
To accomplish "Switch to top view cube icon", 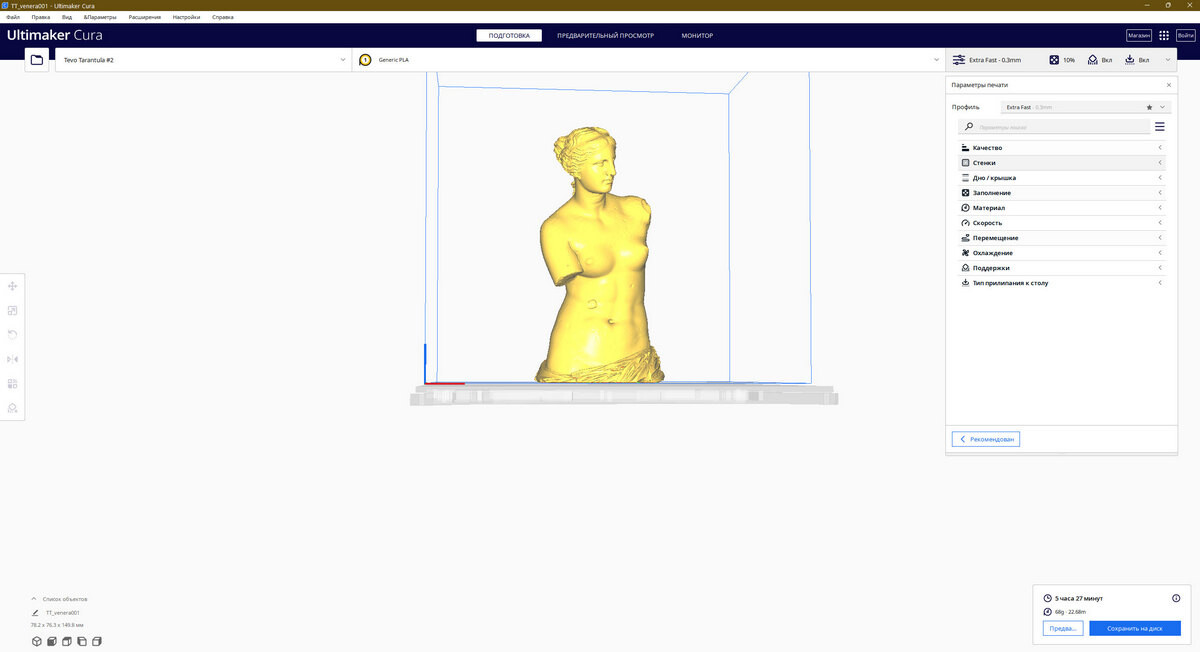I will pyautogui.click(x=67, y=641).
